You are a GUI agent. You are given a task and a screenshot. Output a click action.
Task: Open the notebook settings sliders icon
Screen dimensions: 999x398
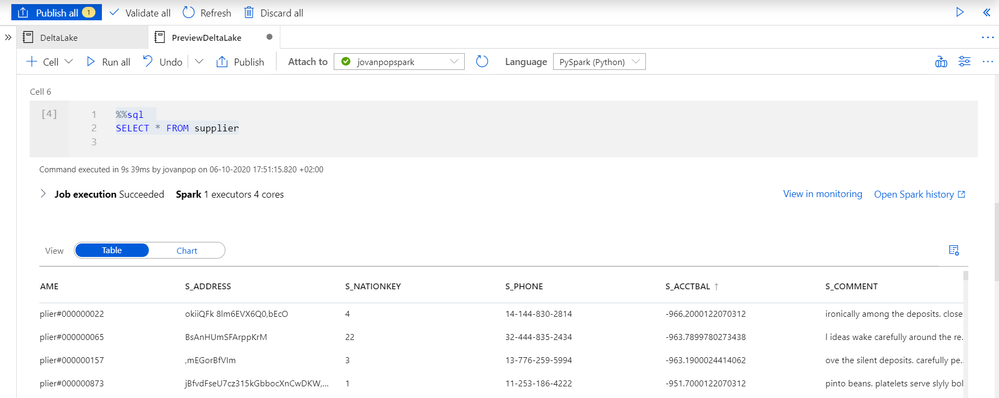point(965,62)
